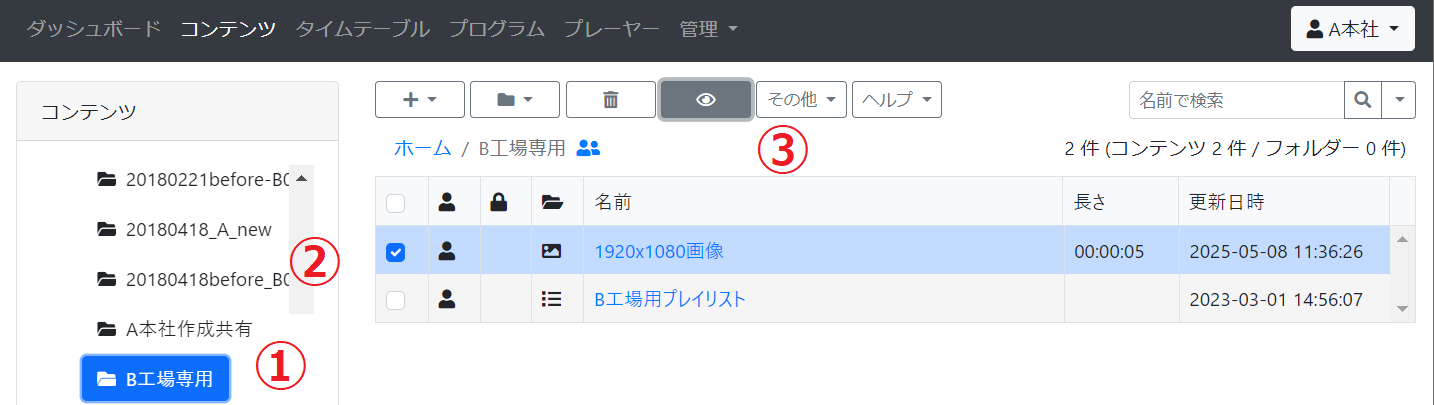1434x405 pixels.
Task: Click the playlist icon of B工場用プレイリスト
Action: pos(551,298)
